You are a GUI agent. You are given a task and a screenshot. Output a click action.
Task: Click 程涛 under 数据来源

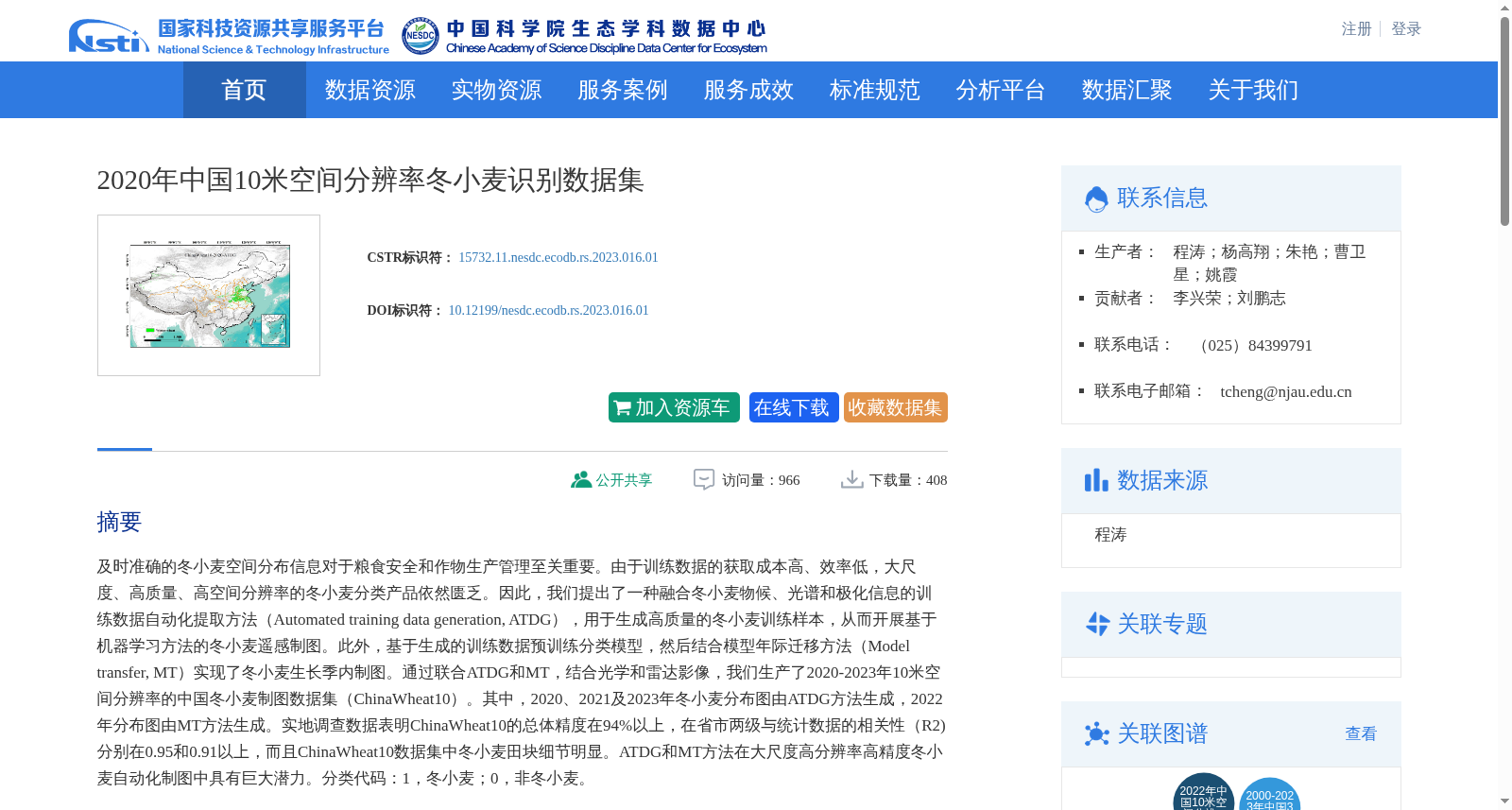pyautogui.click(x=1110, y=535)
